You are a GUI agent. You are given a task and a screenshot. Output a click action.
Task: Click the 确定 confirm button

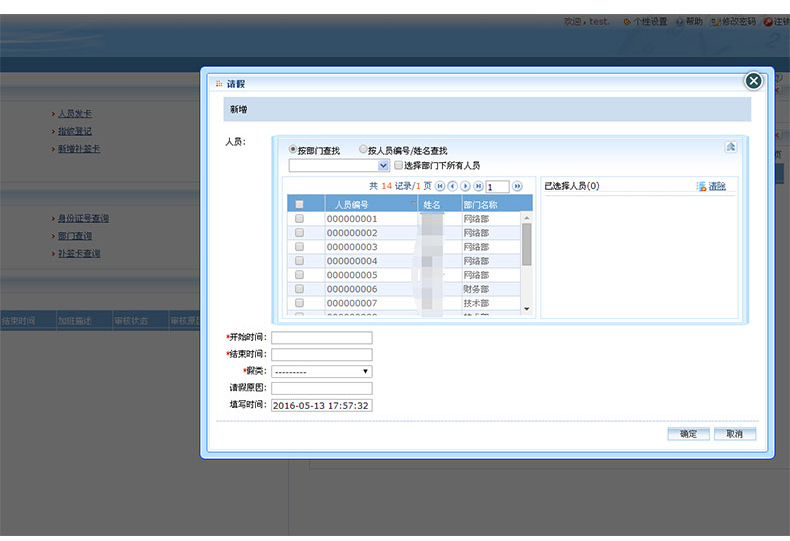tap(688, 434)
